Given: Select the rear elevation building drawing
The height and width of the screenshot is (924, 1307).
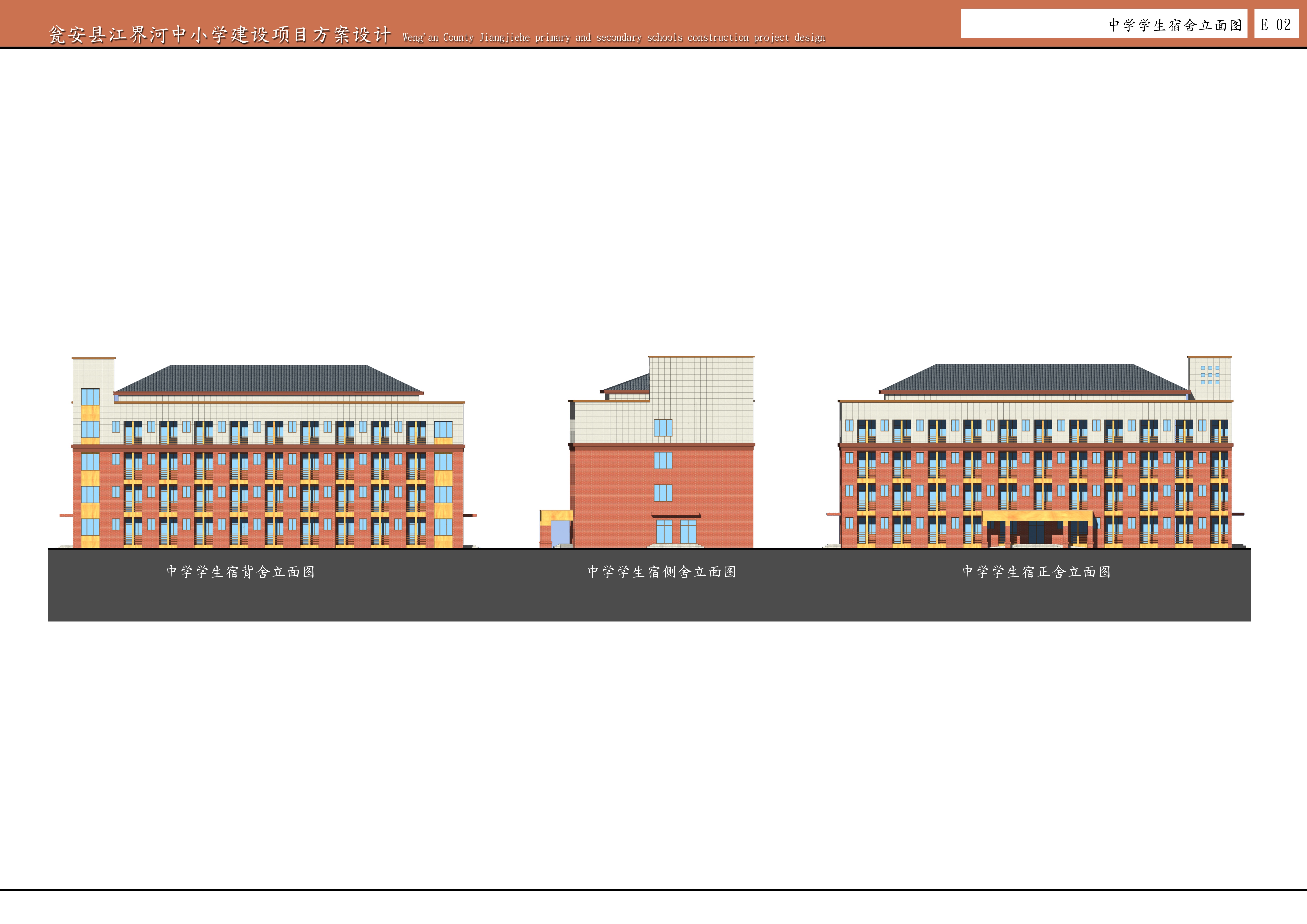Looking at the screenshot, I should click(x=268, y=453).
